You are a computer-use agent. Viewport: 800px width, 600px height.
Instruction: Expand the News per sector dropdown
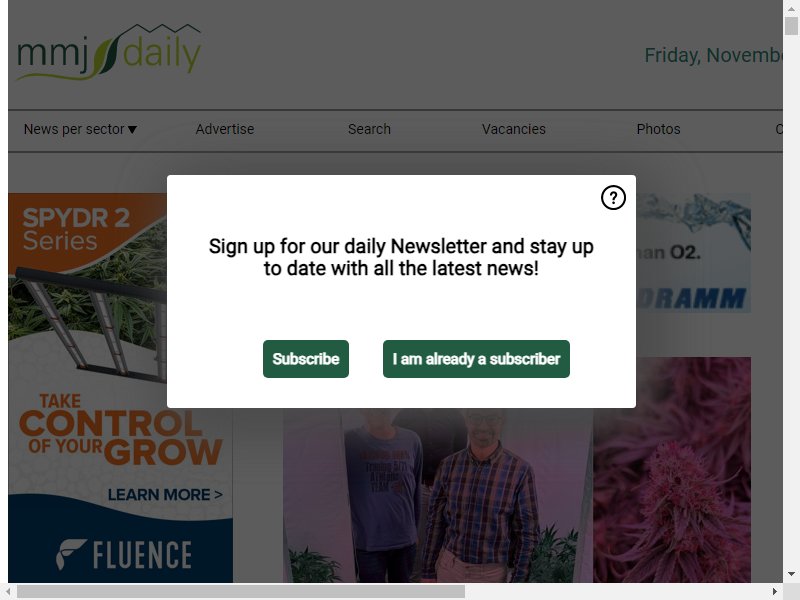pos(80,130)
